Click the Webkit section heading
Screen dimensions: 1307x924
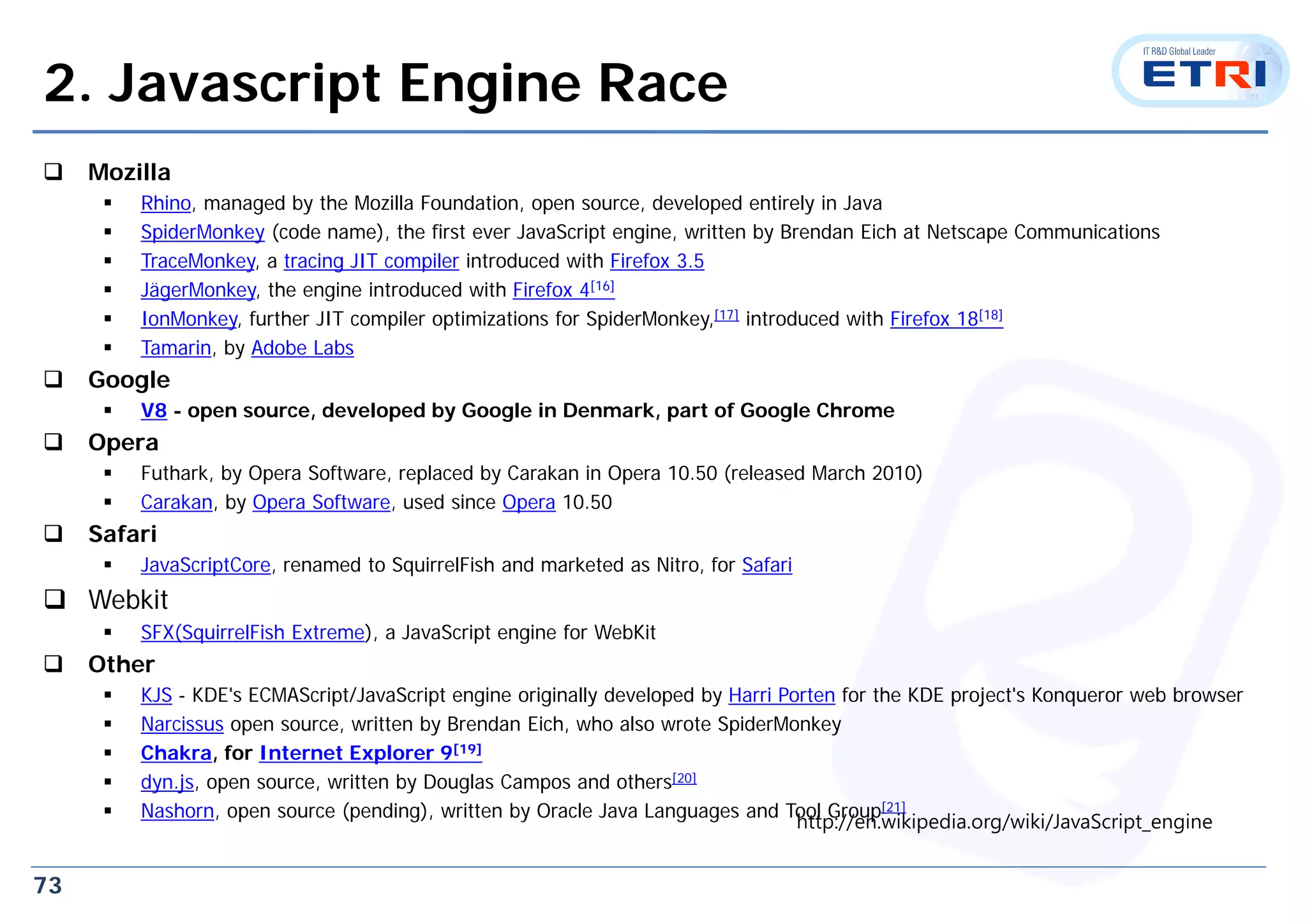pyautogui.click(x=128, y=600)
